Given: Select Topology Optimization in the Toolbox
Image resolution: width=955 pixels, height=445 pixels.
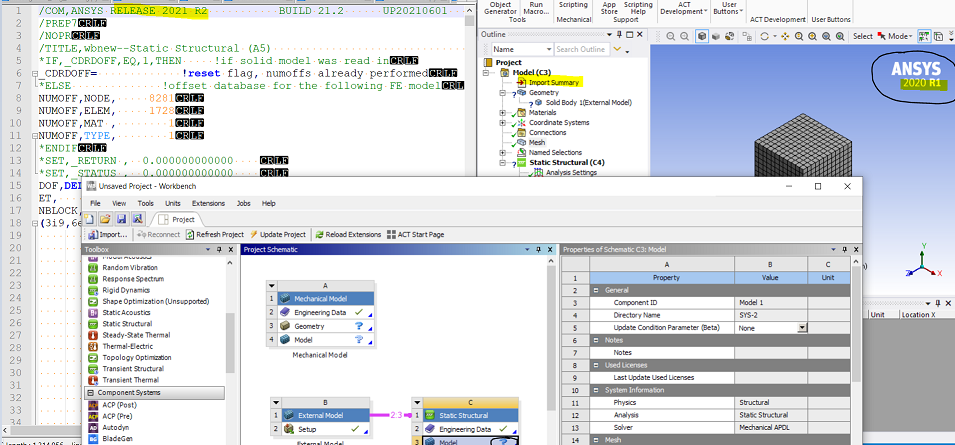Looking at the screenshot, I should (x=138, y=357).
